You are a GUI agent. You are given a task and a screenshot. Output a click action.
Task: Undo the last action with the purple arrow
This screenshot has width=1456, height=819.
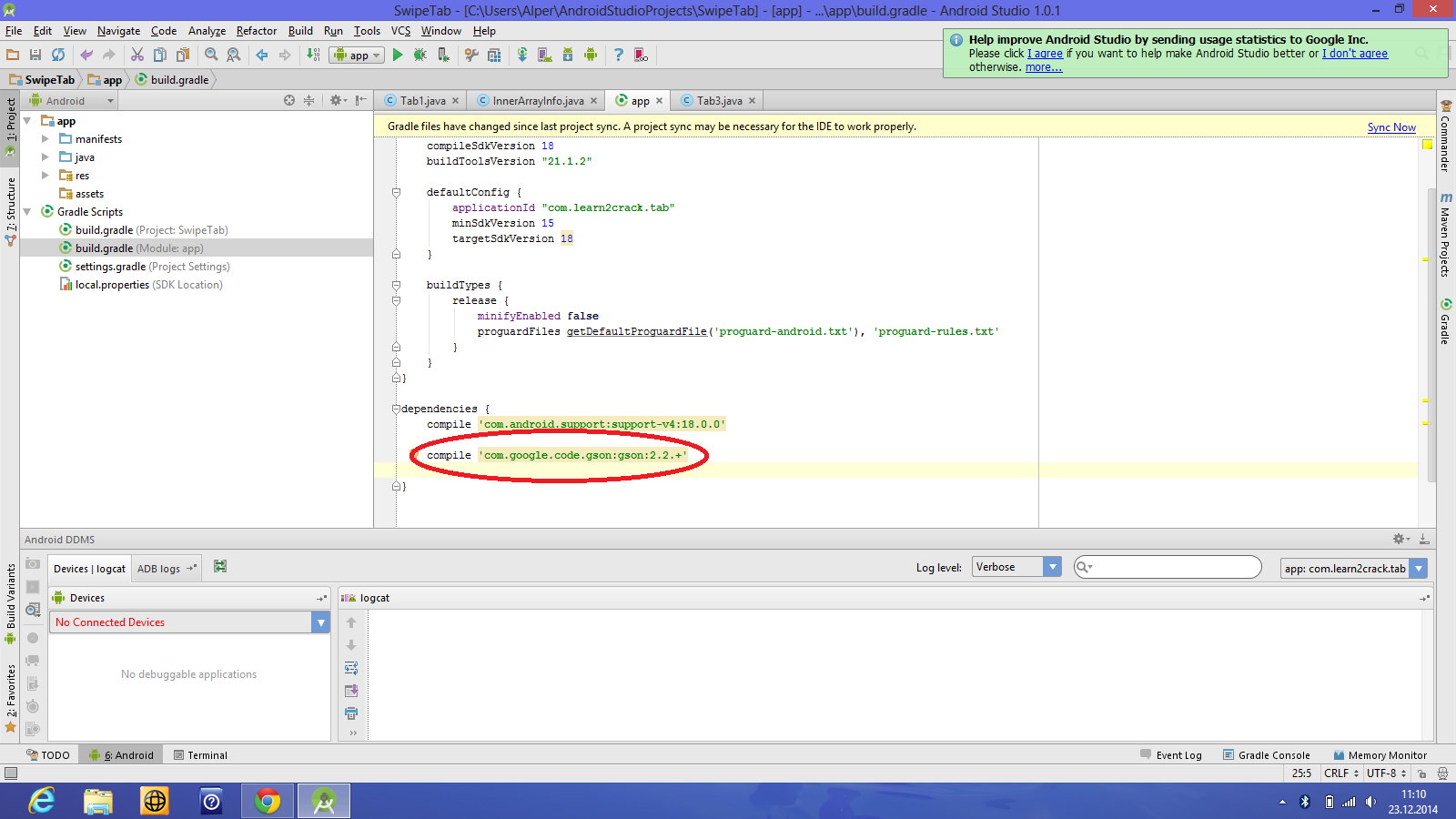[86, 55]
